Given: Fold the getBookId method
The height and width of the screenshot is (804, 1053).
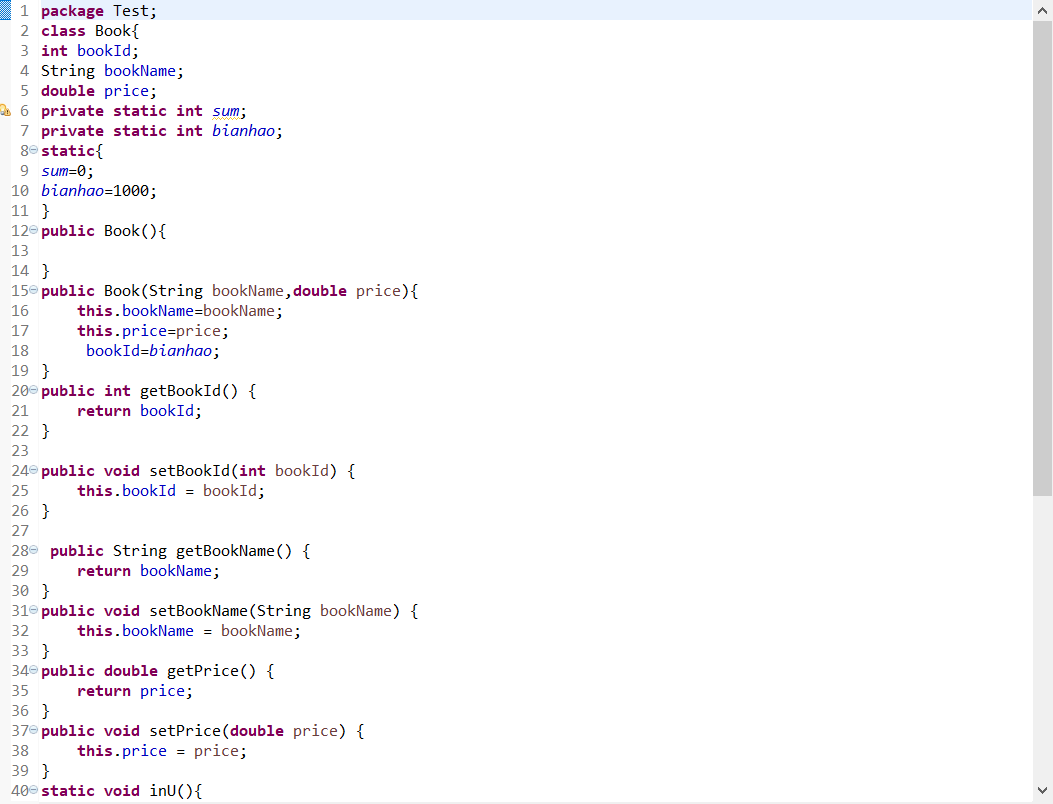Looking at the screenshot, I should (34, 391).
